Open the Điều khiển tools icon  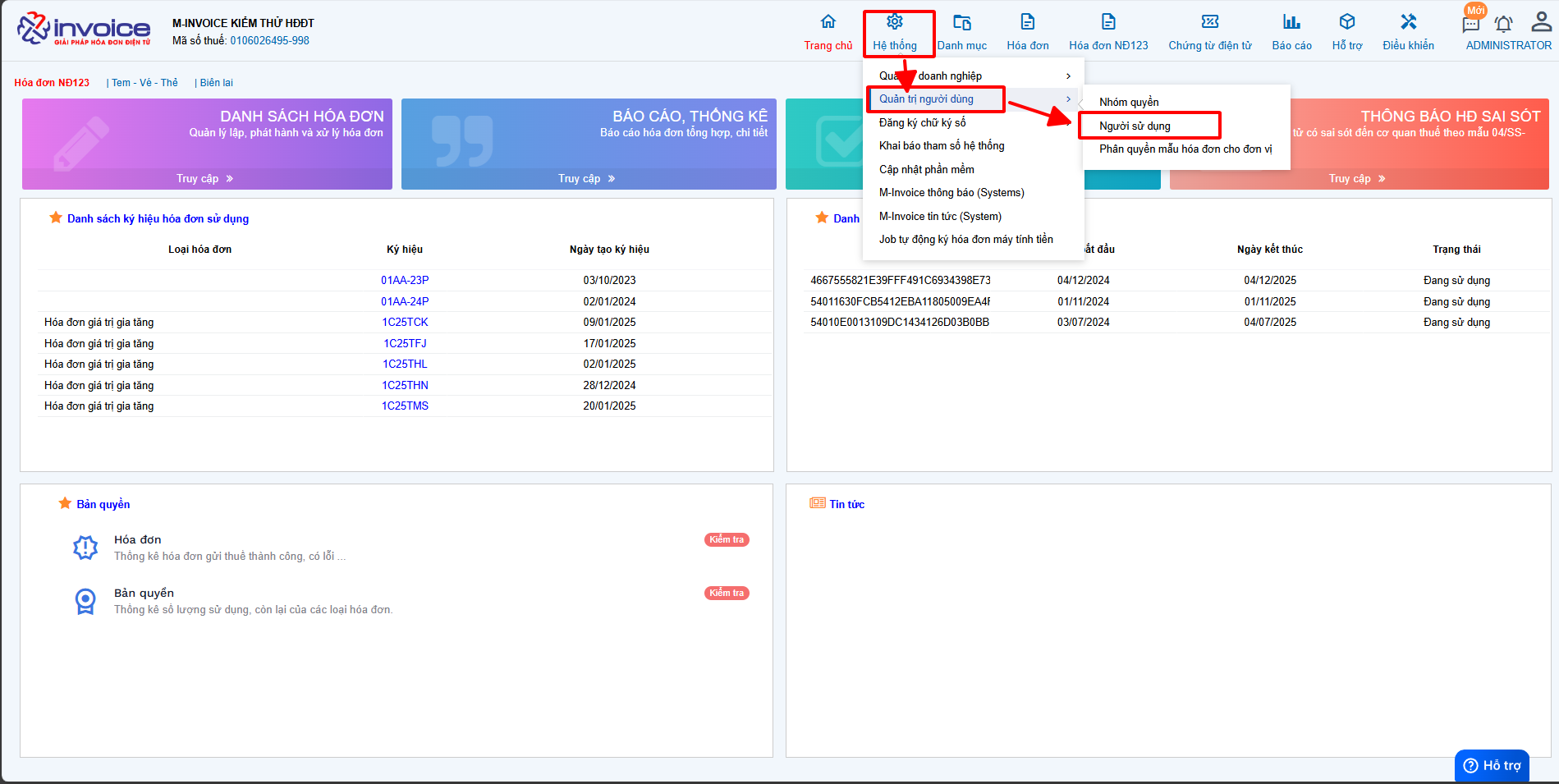(1409, 21)
